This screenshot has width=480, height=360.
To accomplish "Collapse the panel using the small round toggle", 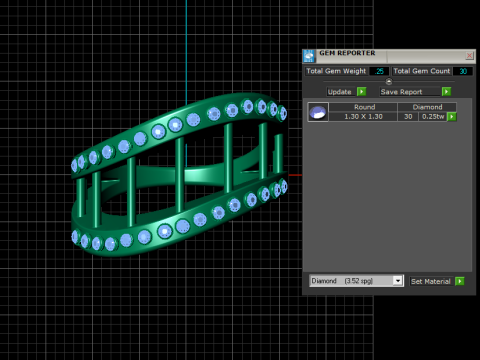I will point(389,81).
